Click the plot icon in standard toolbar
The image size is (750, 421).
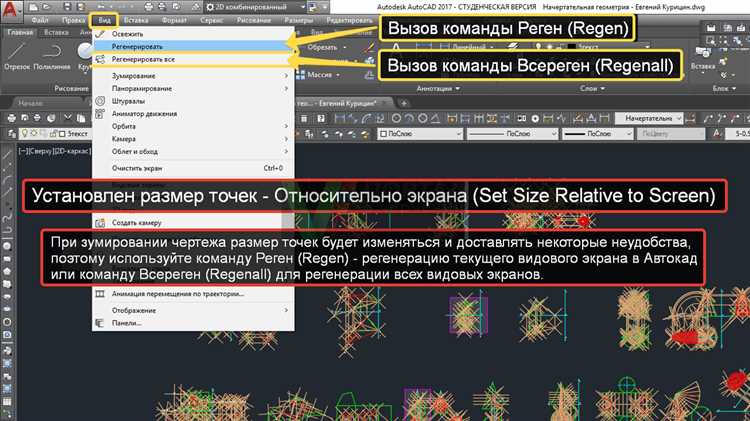coord(11,118)
